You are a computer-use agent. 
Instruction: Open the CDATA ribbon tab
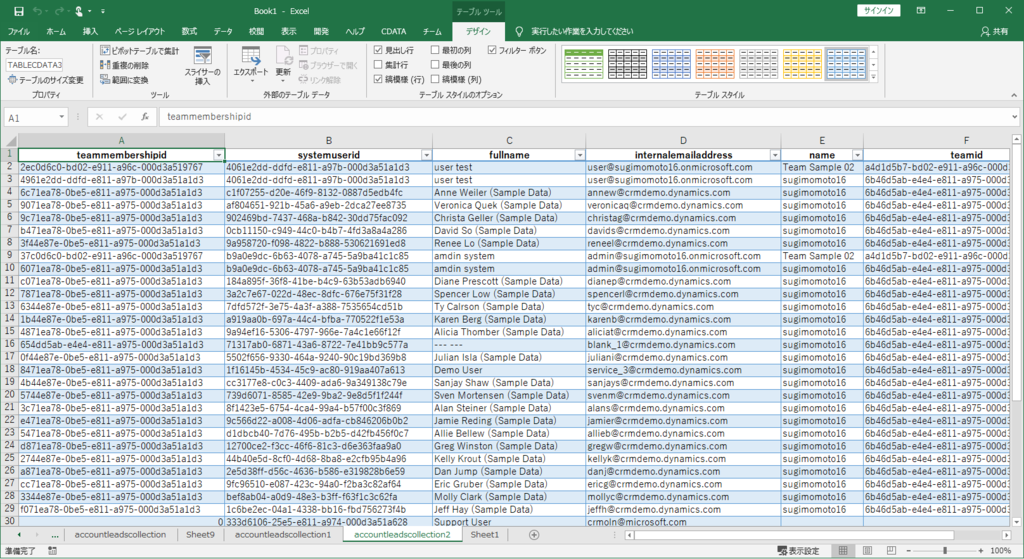pyautogui.click(x=394, y=31)
